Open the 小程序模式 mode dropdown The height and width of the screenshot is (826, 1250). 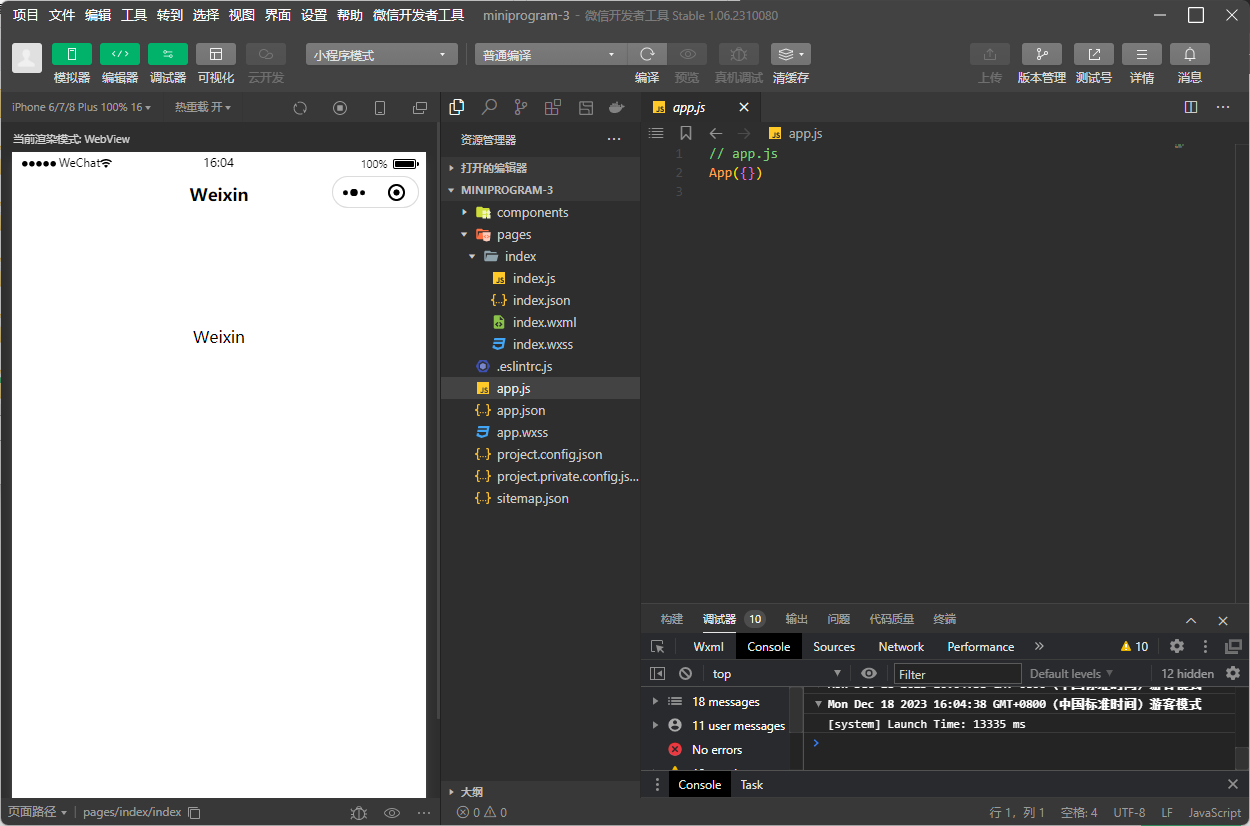coord(382,55)
